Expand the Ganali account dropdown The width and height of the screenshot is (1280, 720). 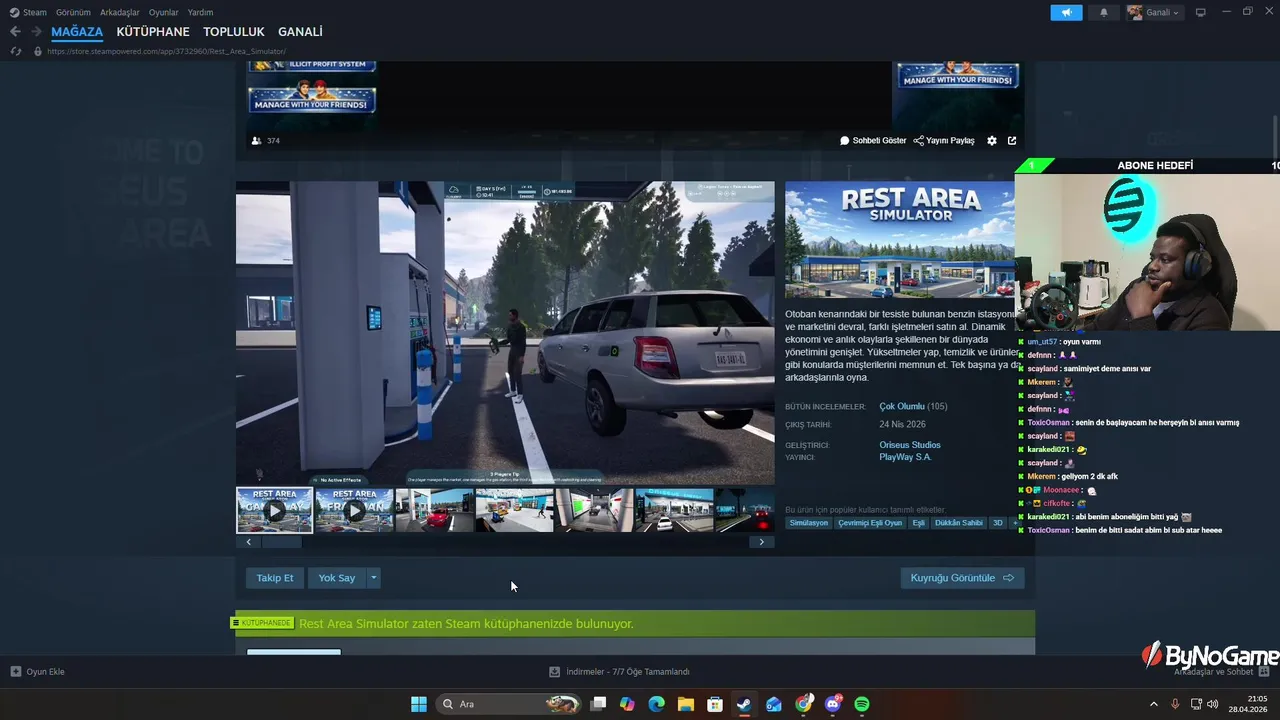pos(1154,12)
